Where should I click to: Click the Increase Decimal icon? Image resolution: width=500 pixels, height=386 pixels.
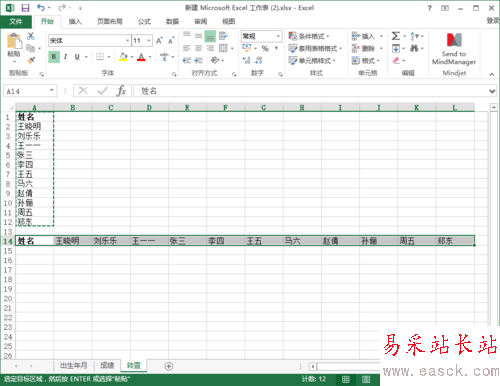tap(247, 60)
